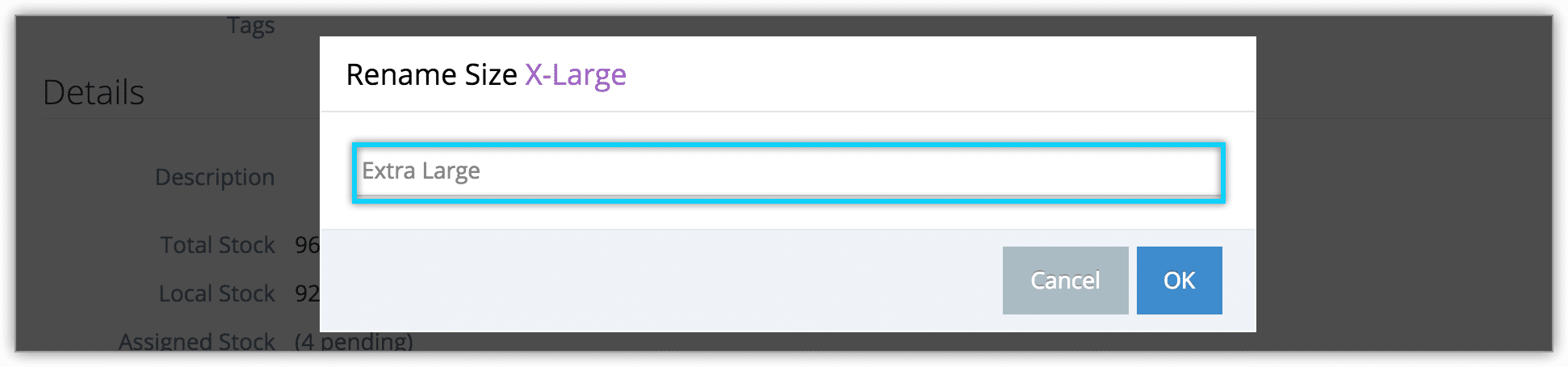
Task: Click the Local Stock label
Action: pyautogui.click(x=217, y=293)
